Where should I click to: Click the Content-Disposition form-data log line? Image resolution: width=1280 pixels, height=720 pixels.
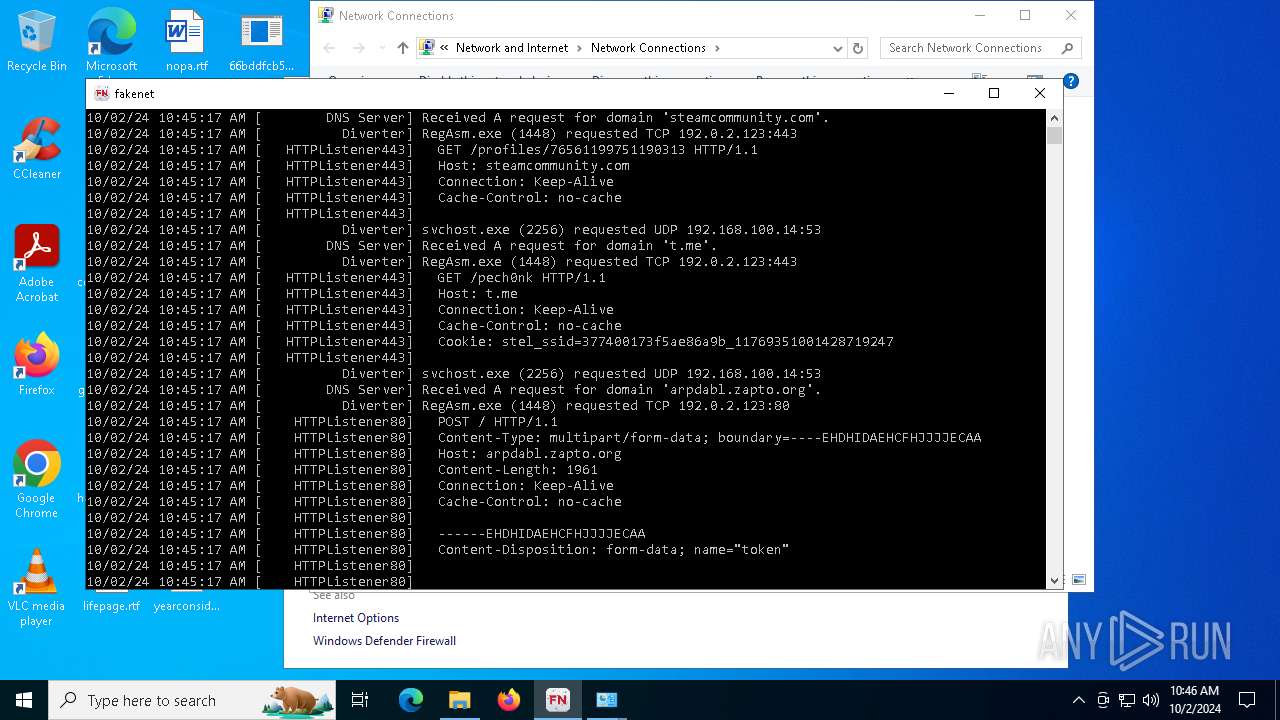coord(613,549)
